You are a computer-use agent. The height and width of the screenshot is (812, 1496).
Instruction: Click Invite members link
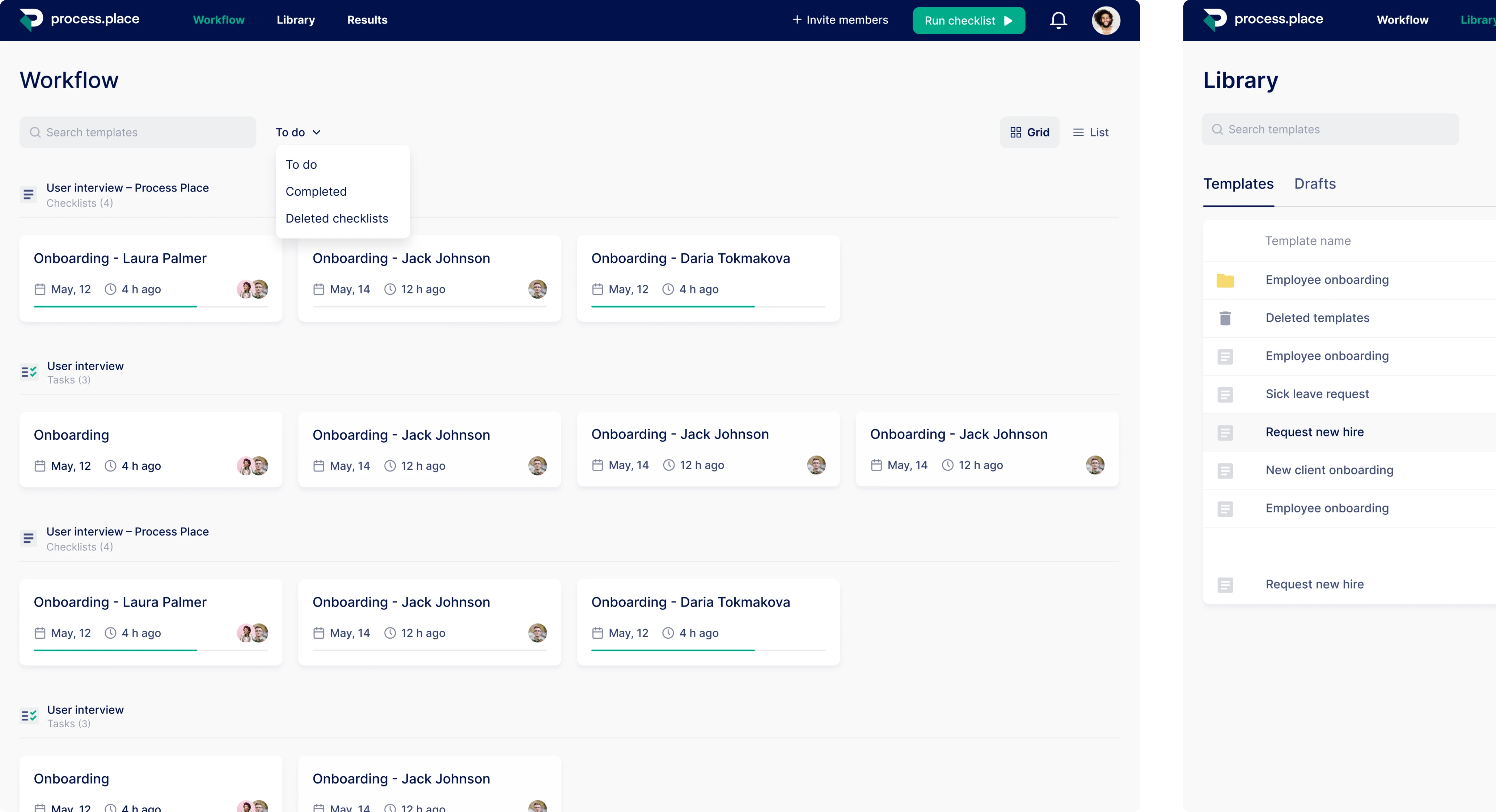coord(840,20)
